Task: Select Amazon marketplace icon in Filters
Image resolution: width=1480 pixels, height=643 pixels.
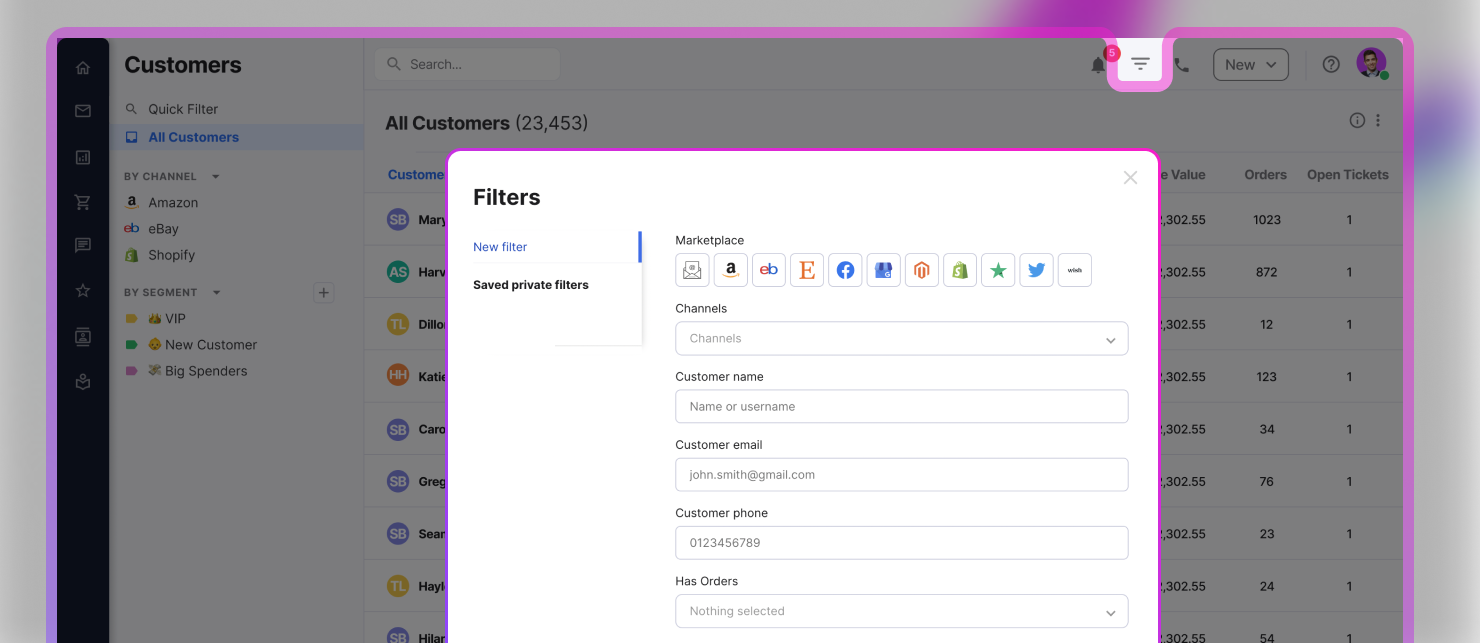Action: click(731, 270)
